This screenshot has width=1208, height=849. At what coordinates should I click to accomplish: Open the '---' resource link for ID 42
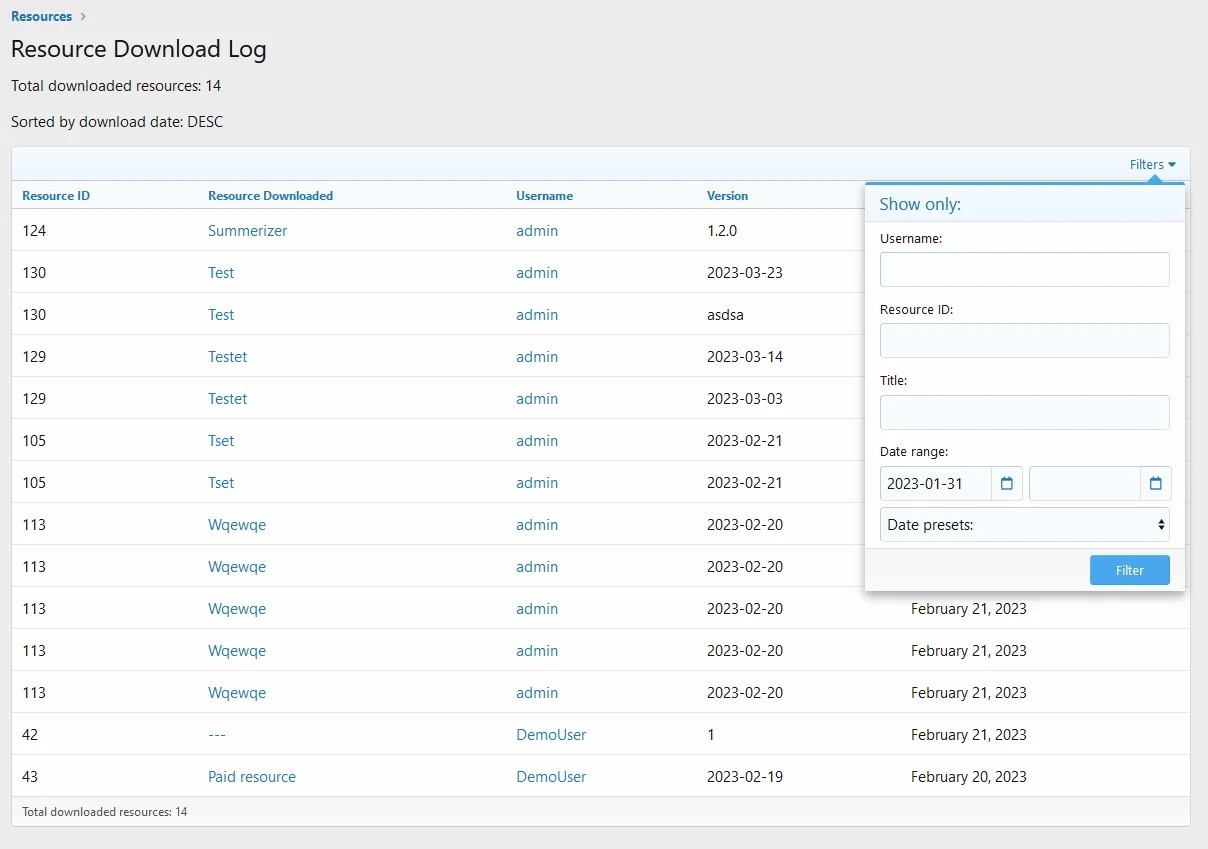(217, 735)
